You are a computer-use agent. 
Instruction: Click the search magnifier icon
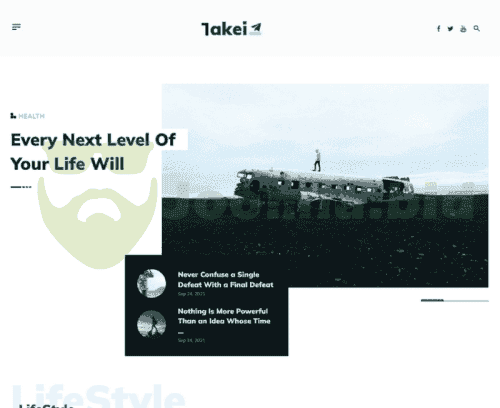click(477, 29)
